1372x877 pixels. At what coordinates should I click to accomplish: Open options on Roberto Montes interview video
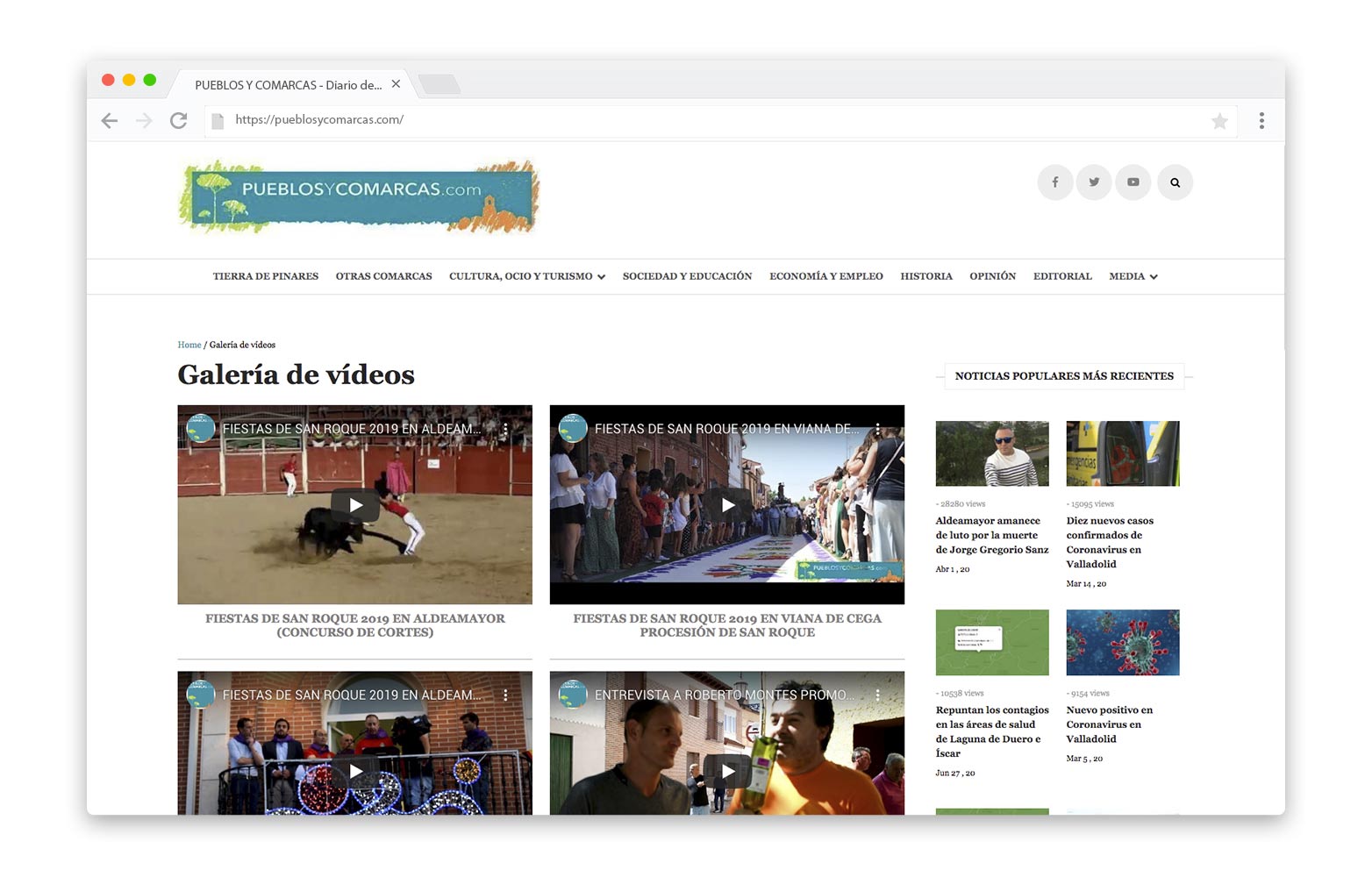click(x=878, y=695)
